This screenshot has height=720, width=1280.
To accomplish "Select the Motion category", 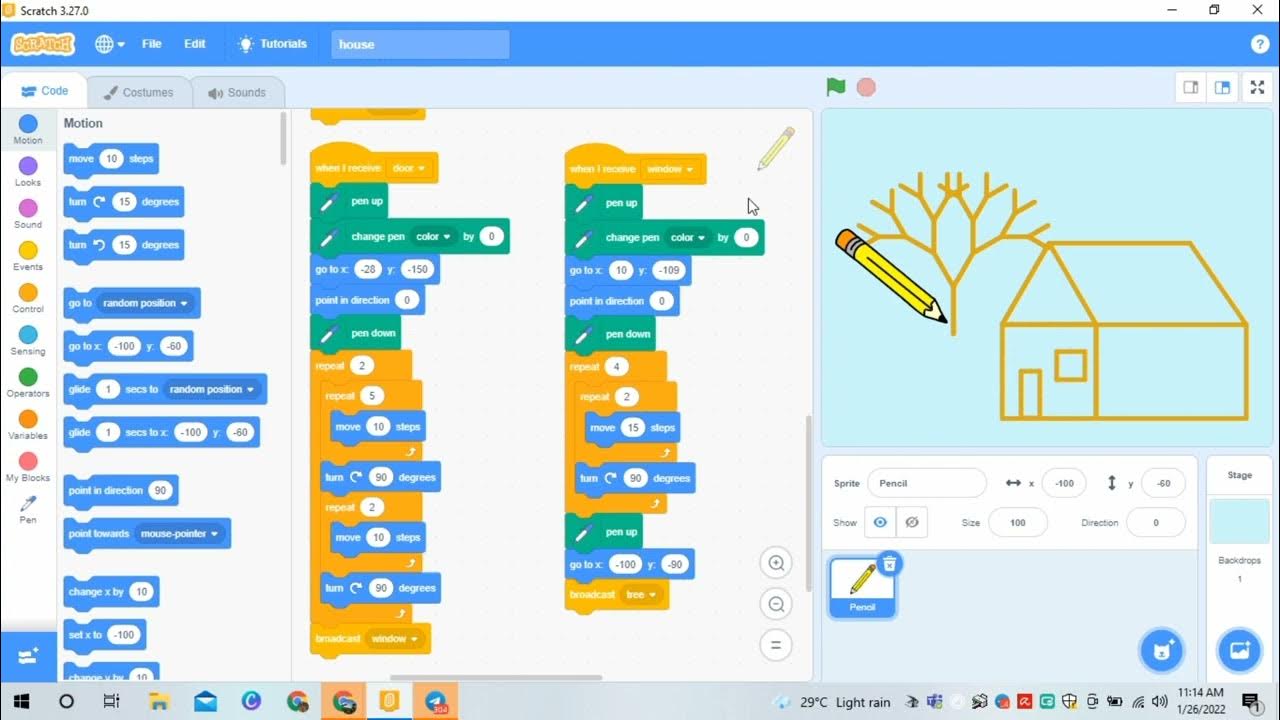I will coord(28,129).
